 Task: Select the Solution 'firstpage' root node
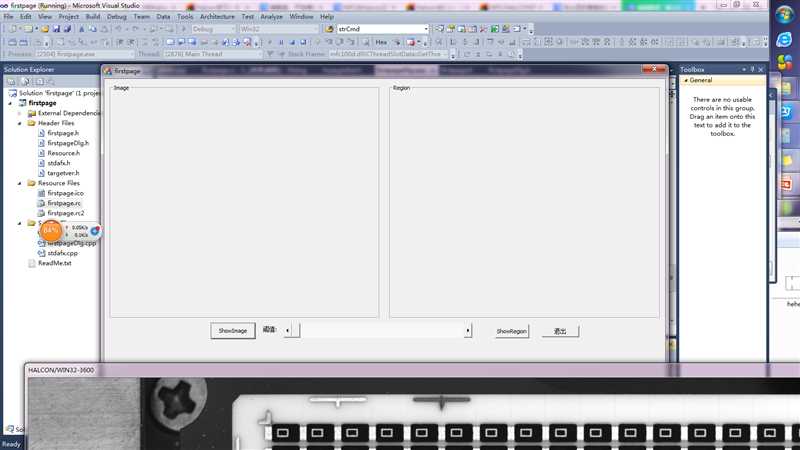tap(59, 93)
